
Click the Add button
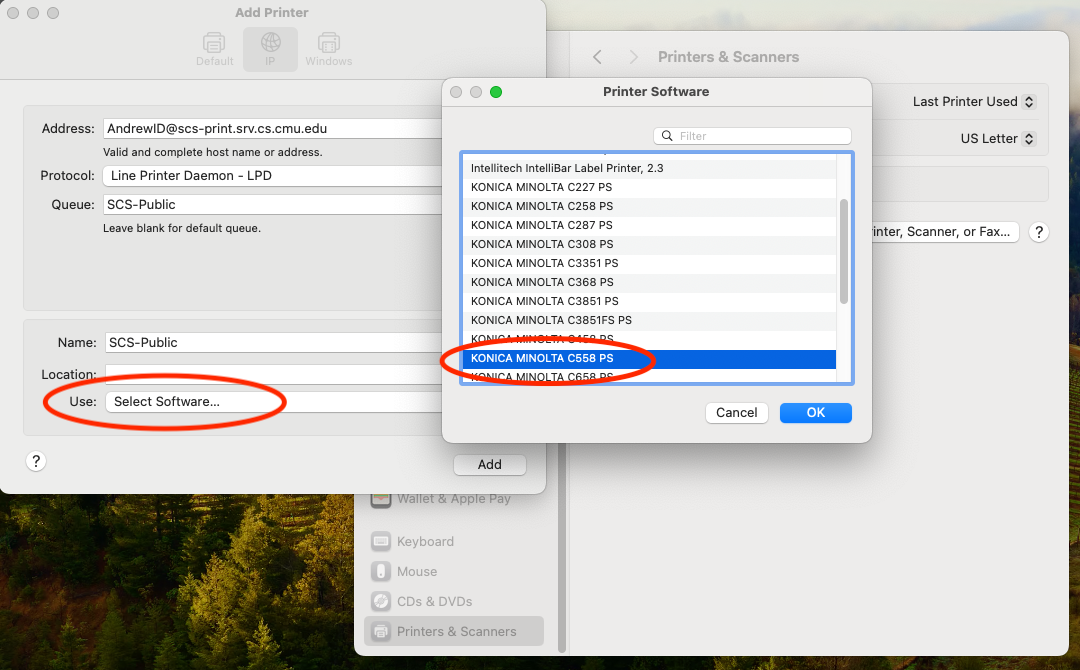coord(490,465)
